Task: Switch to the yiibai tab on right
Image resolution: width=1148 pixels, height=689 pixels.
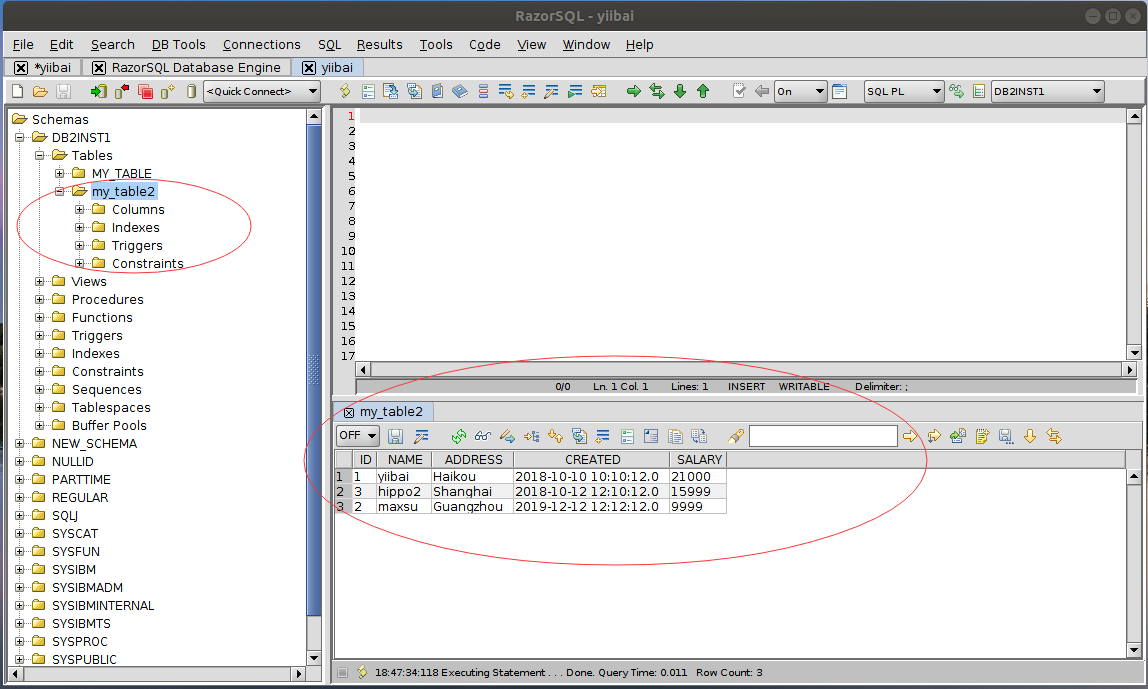Action: click(x=337, y=67)
